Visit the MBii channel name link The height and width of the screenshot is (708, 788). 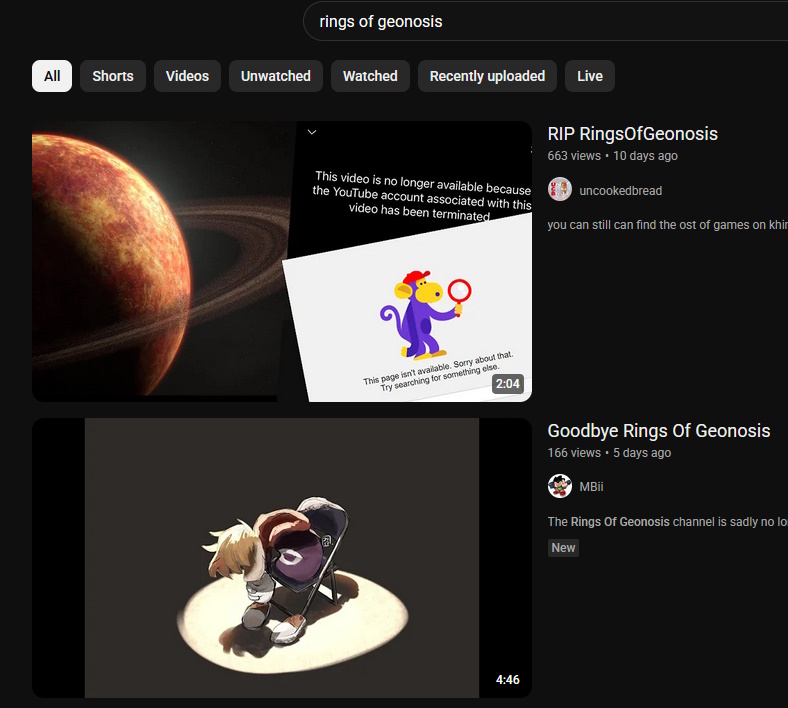[591, 487]
